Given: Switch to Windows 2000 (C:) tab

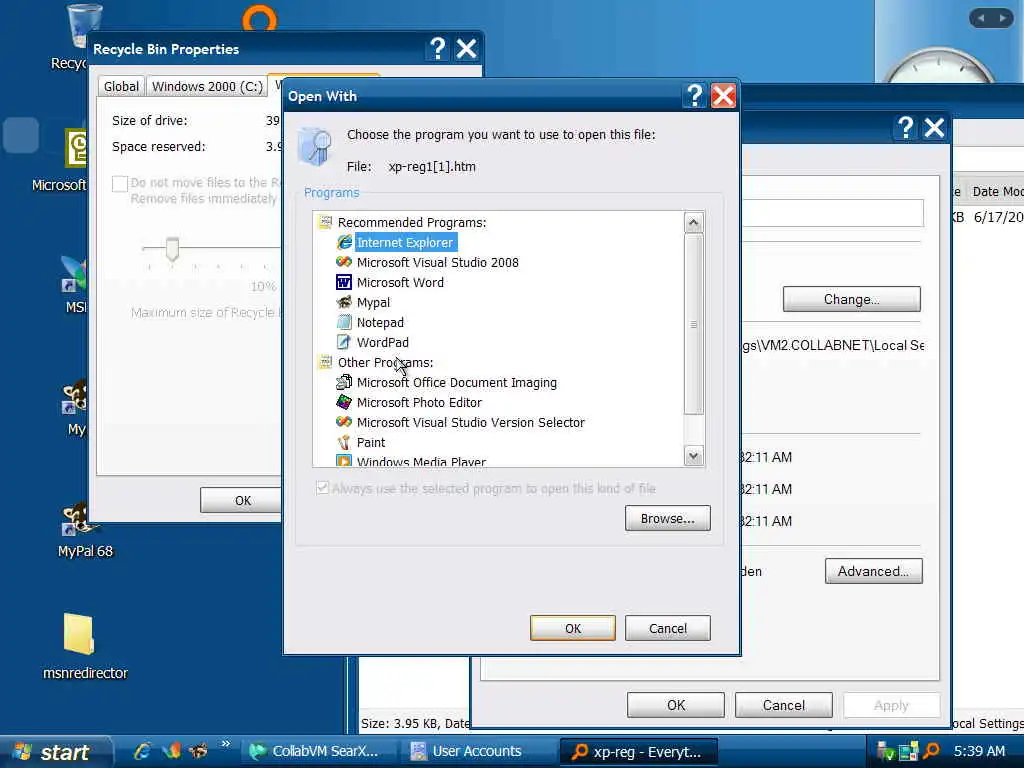Looking at the screenshot, I should tap(207, 86).
